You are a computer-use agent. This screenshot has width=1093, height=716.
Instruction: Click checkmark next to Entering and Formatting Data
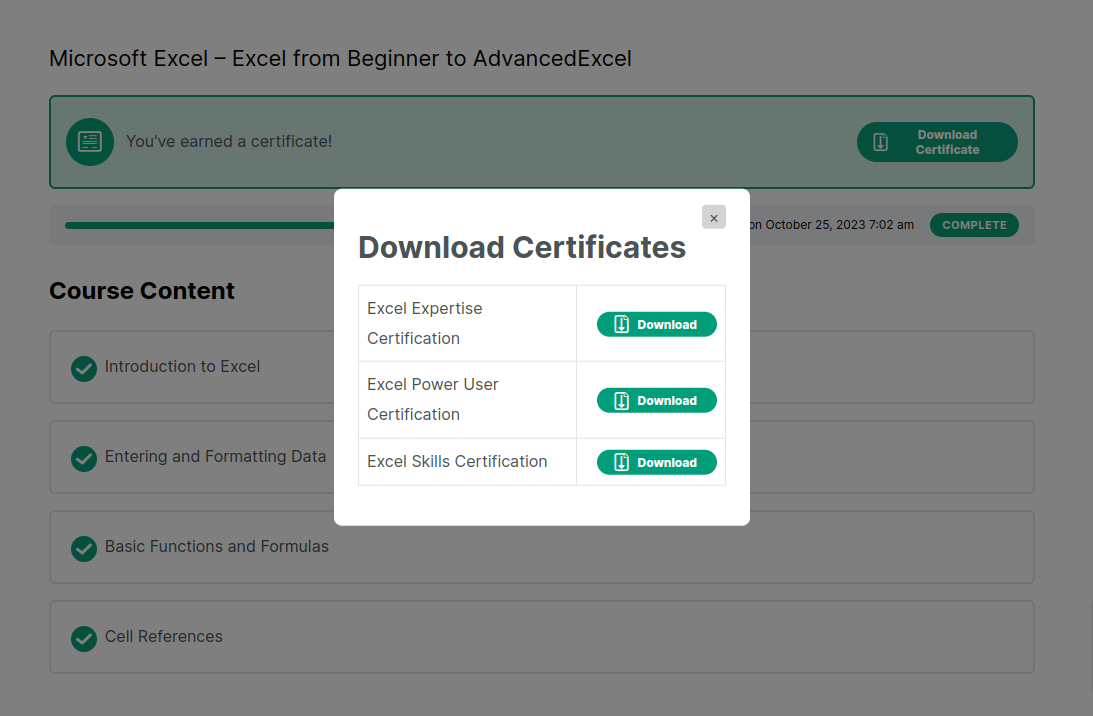click(84, 458)
